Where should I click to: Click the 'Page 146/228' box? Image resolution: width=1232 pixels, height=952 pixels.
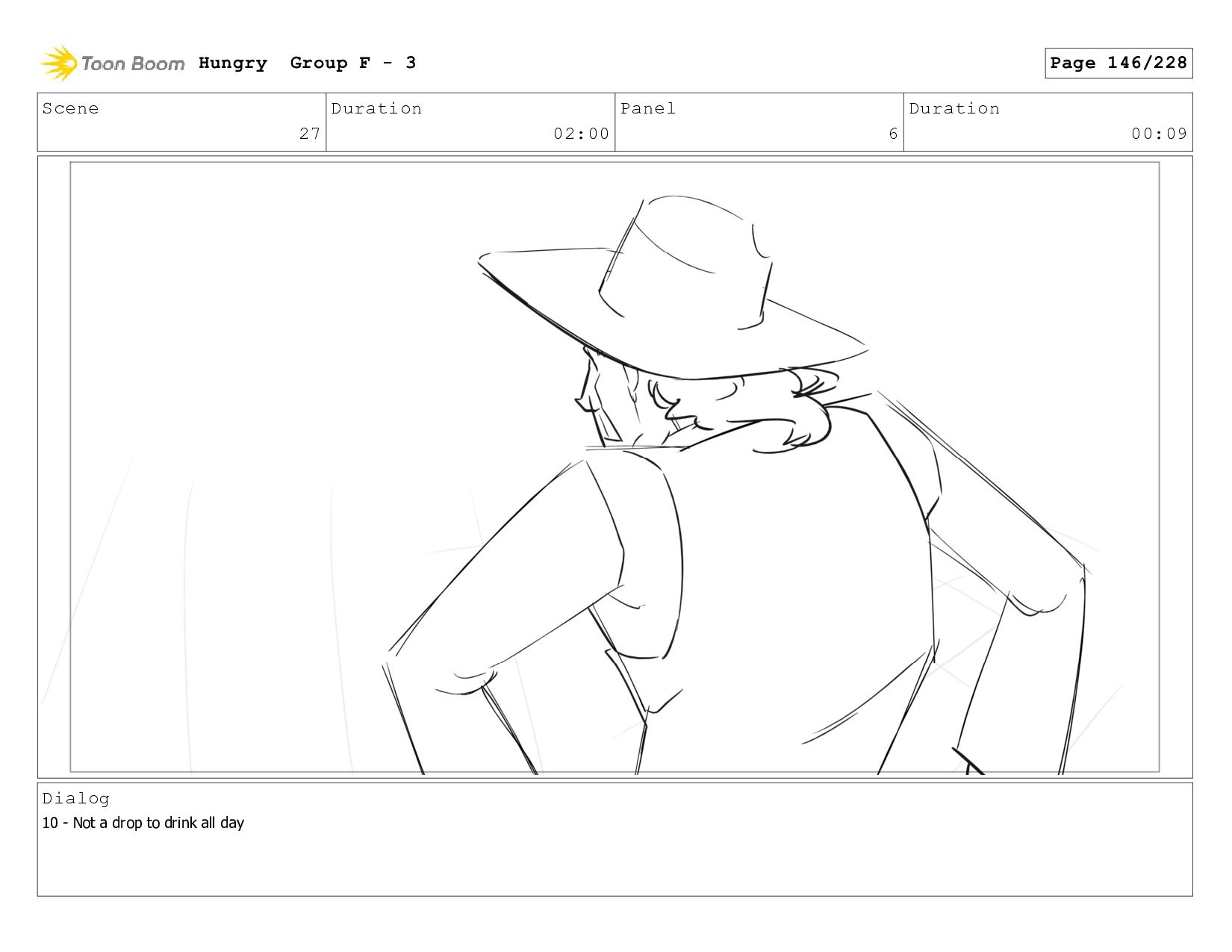click(x=1118, y=63)
